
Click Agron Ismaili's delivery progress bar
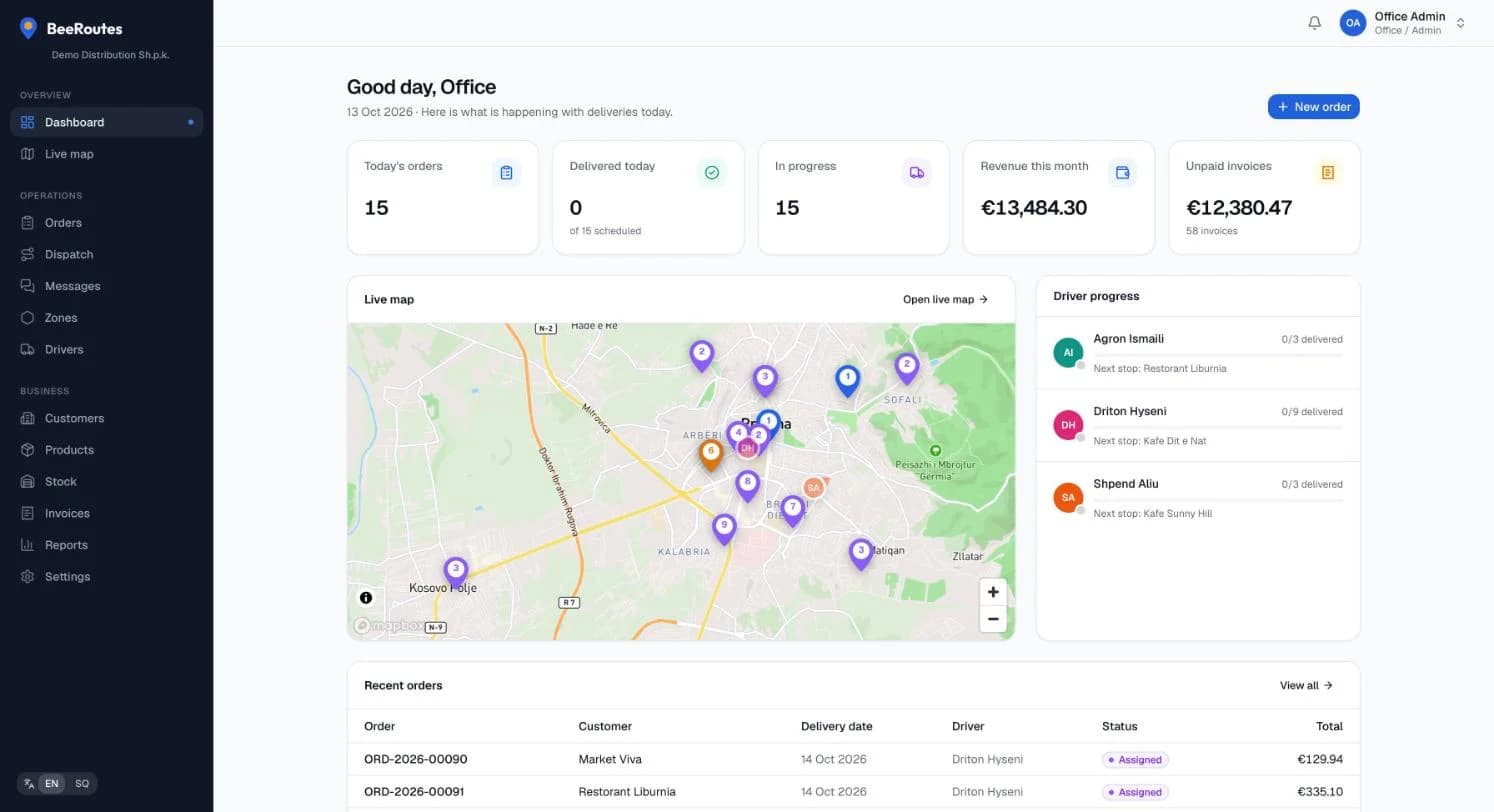coord(1218,355)
